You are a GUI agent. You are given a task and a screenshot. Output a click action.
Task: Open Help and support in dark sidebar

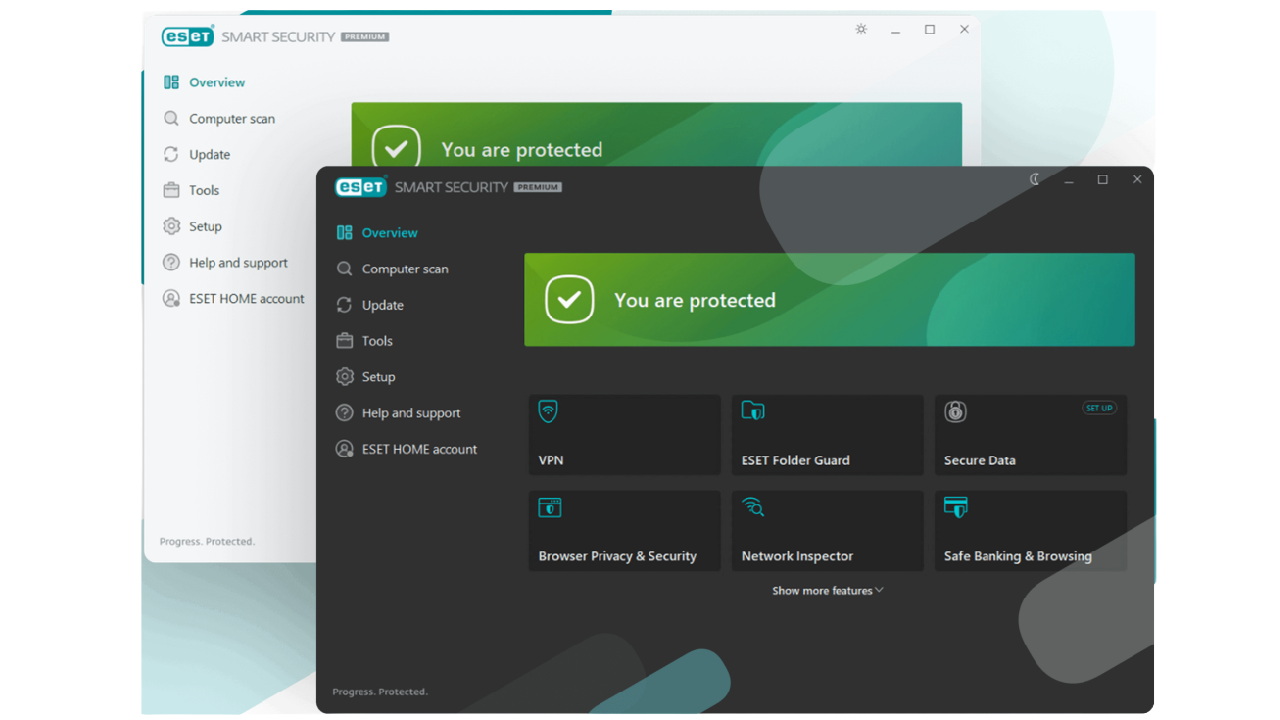(410, 413)
